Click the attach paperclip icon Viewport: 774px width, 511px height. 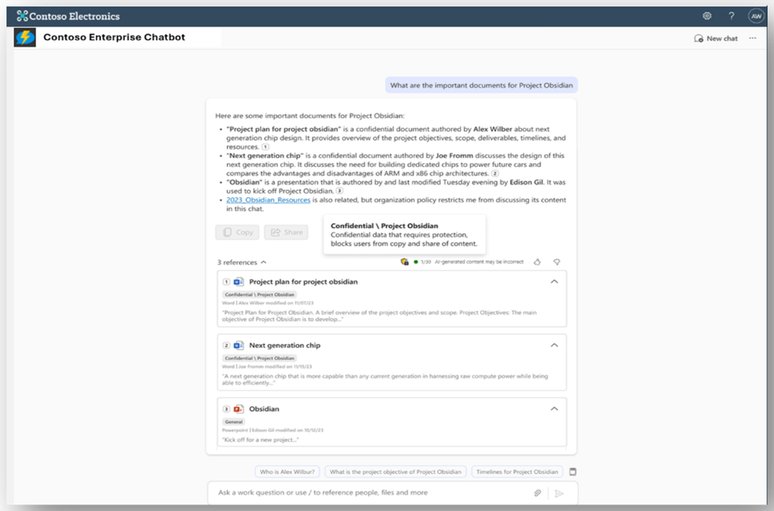538,493
